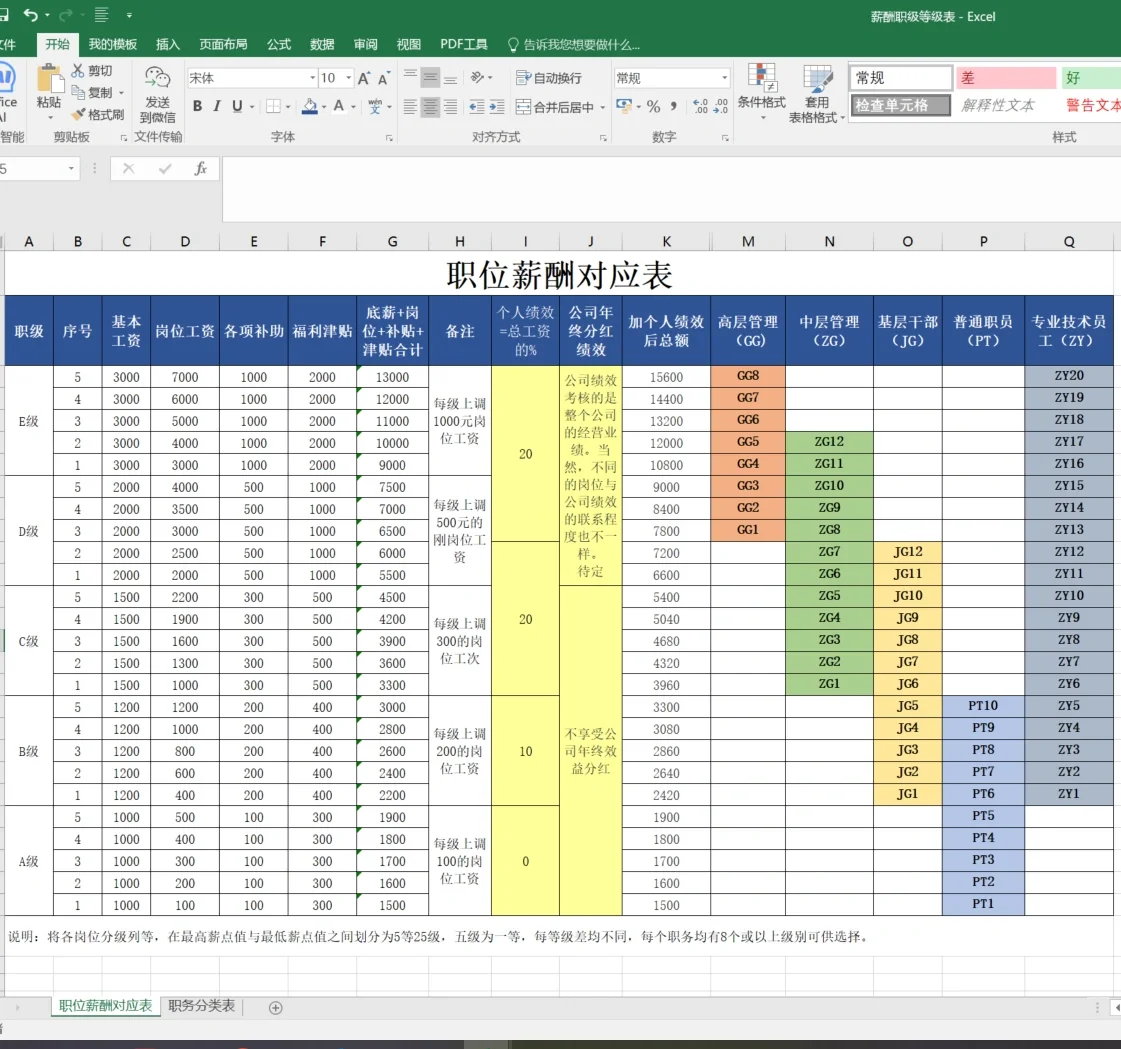Apply percent style (%)

point(653,107)
